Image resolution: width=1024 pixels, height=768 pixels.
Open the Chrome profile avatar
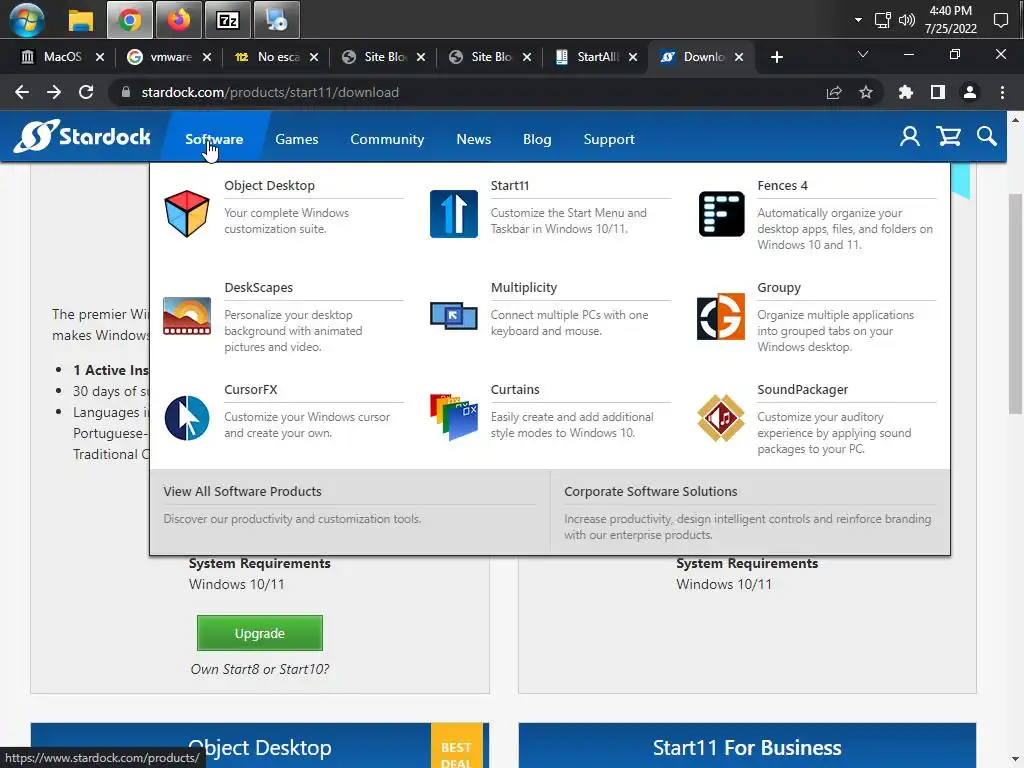pyautogui.click(x=970, y=92)
